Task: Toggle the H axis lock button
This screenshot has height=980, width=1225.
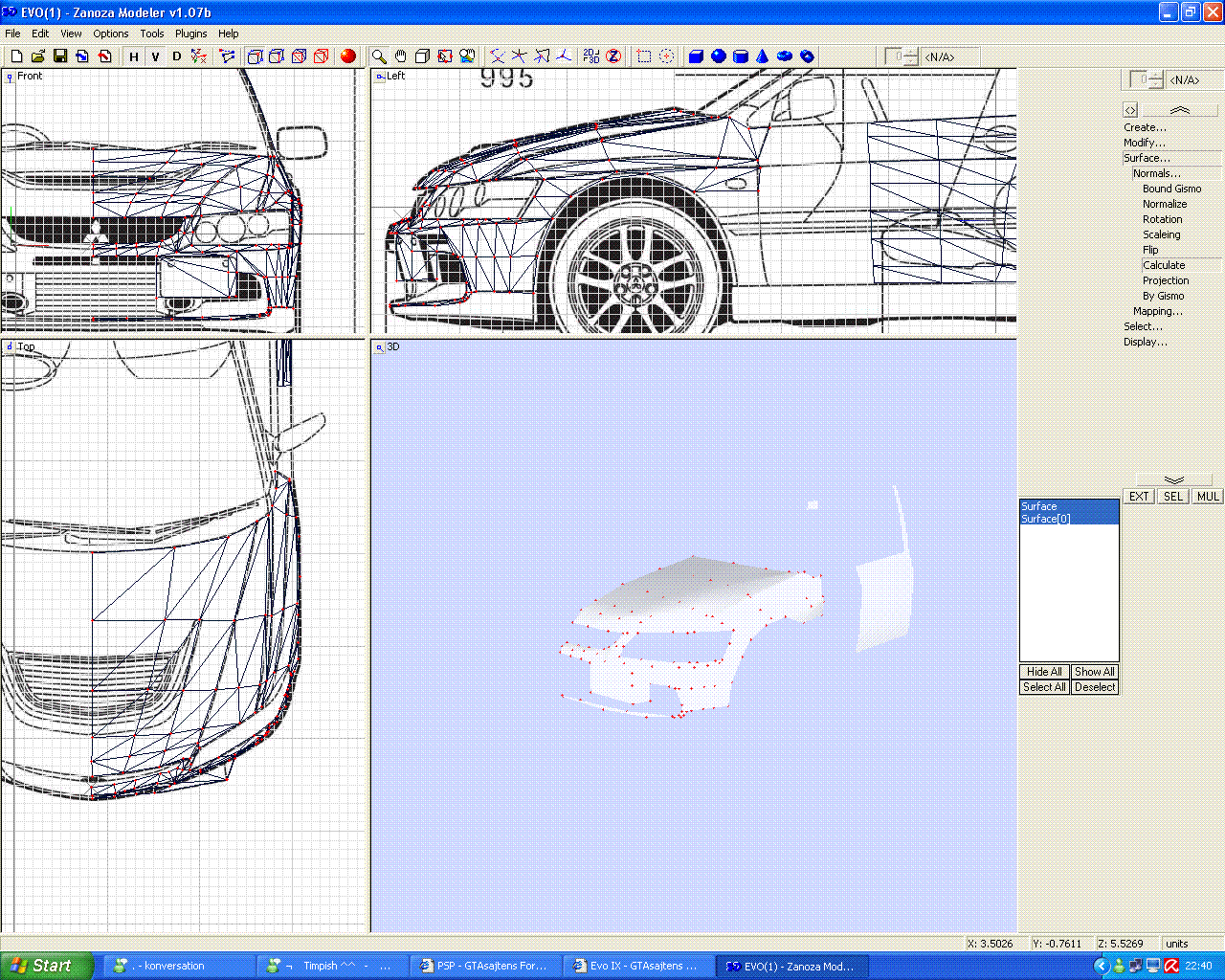Action: coord(134,56)
